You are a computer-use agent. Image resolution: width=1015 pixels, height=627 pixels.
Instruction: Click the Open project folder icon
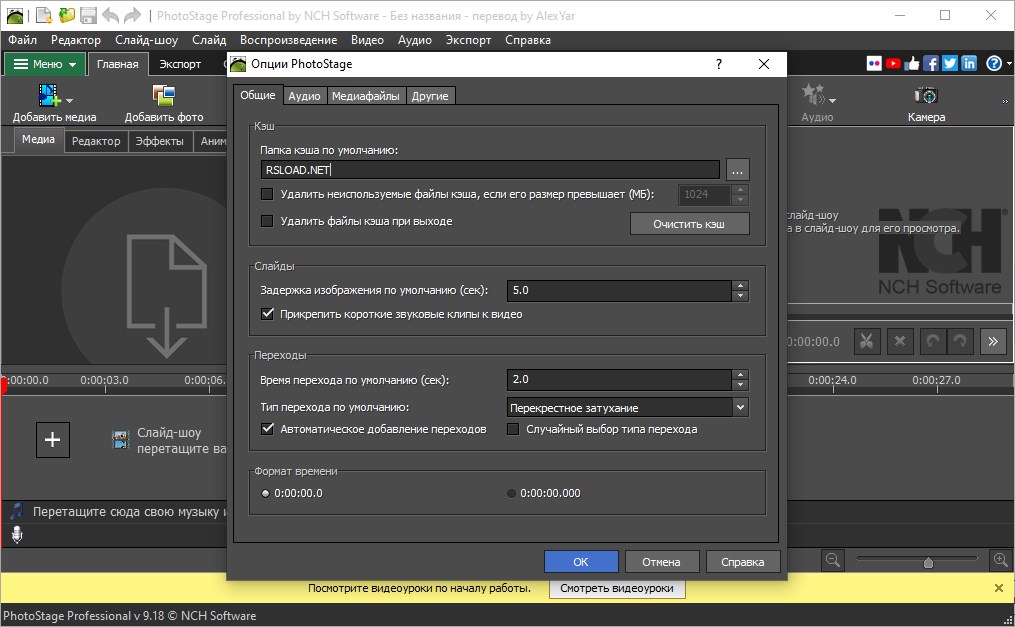point(66,15)
